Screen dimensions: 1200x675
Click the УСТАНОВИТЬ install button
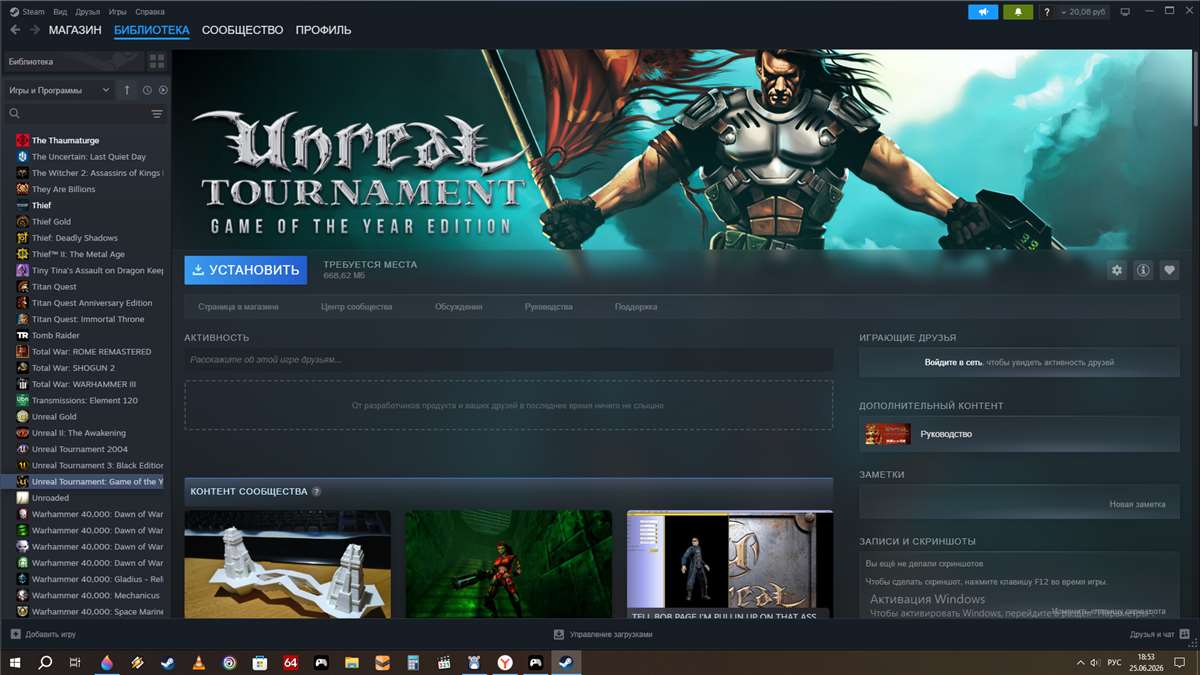point(245,270)
